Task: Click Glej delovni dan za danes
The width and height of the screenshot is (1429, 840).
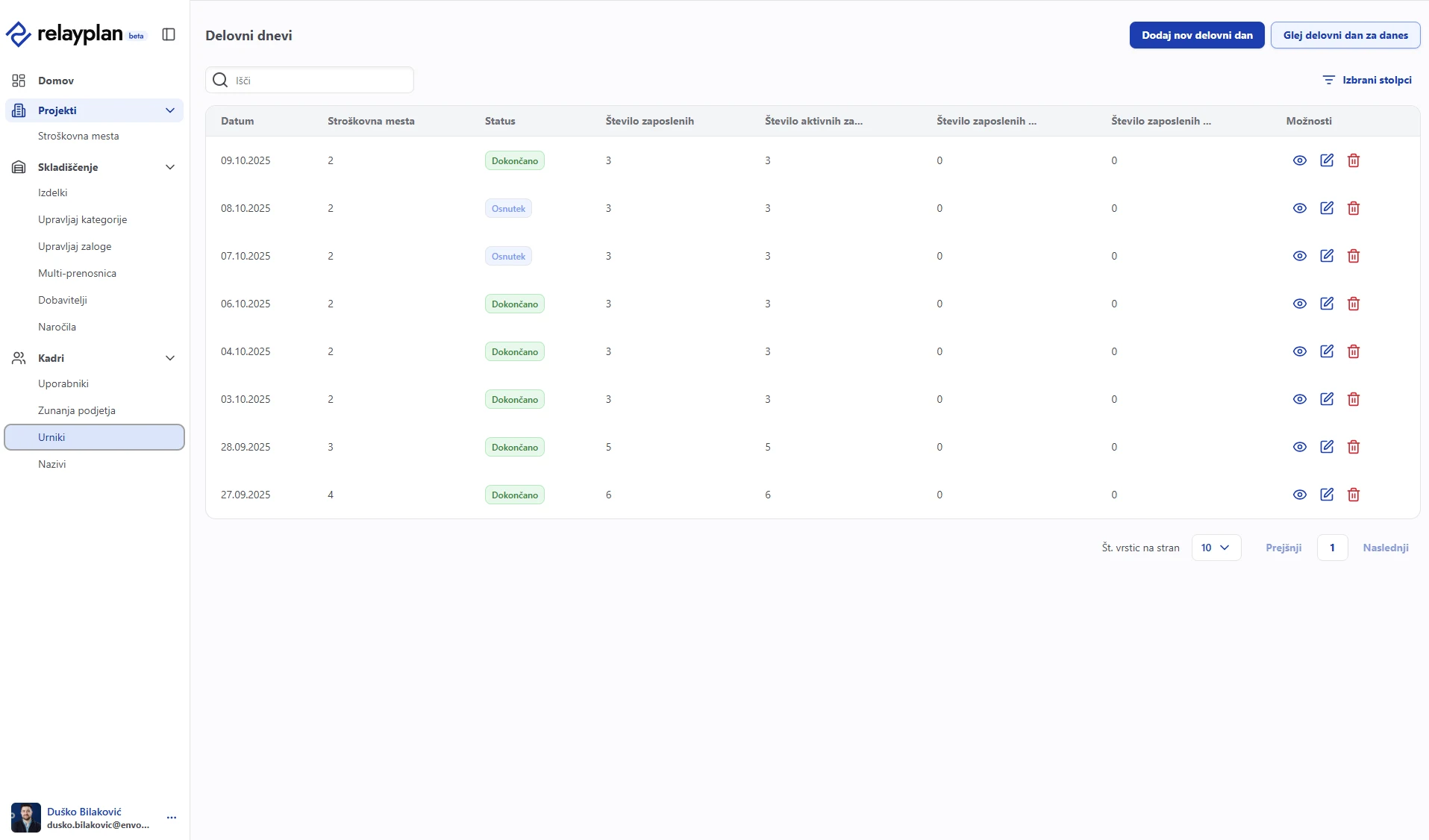Action: (1345, 35)
